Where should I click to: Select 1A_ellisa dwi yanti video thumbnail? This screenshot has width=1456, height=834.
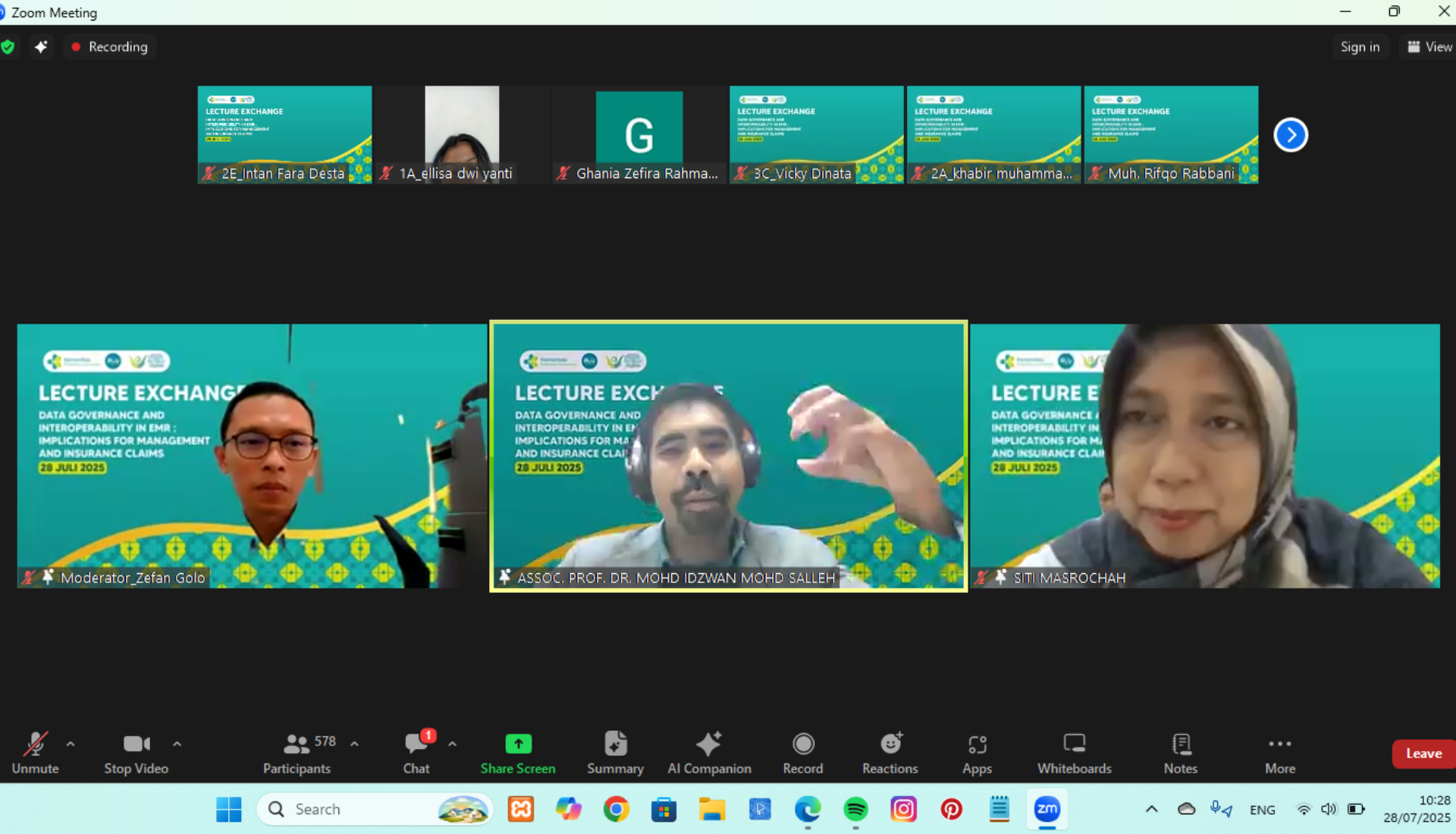pyautogui.click(x=462, y=134)
